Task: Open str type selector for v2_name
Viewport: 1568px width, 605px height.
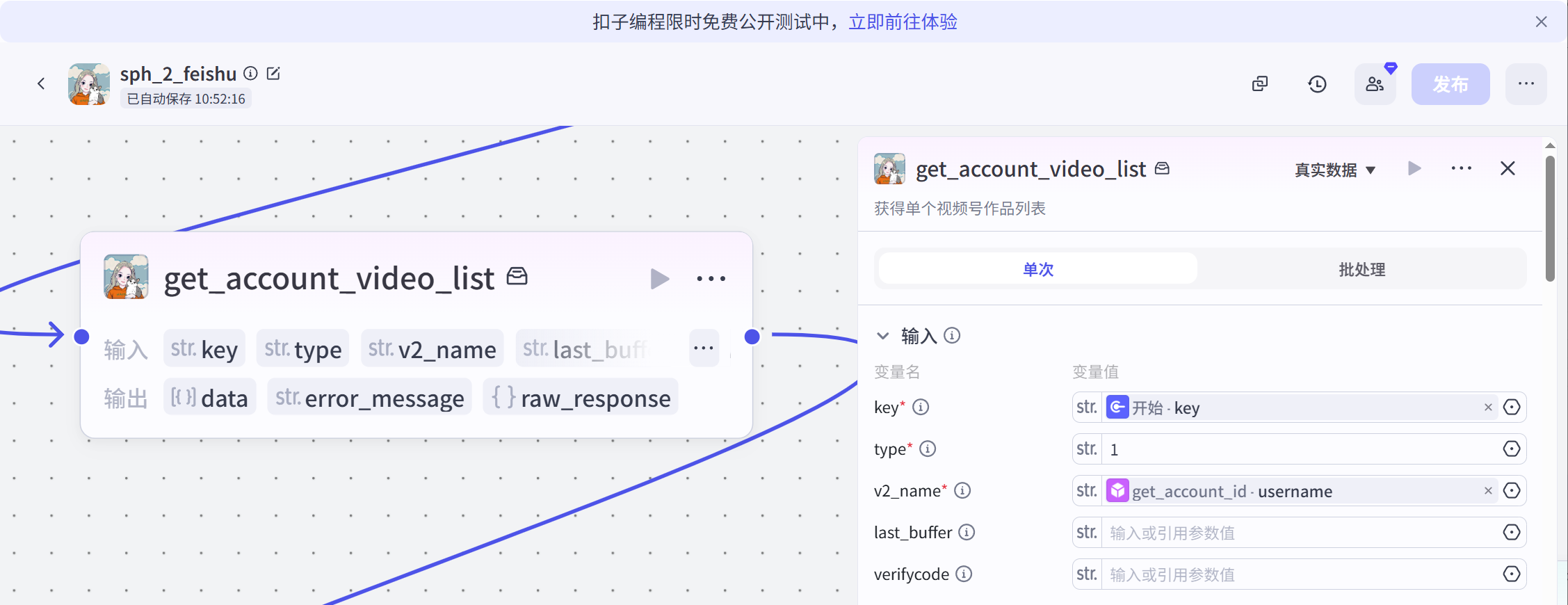Action: (x=1087, y=491)
